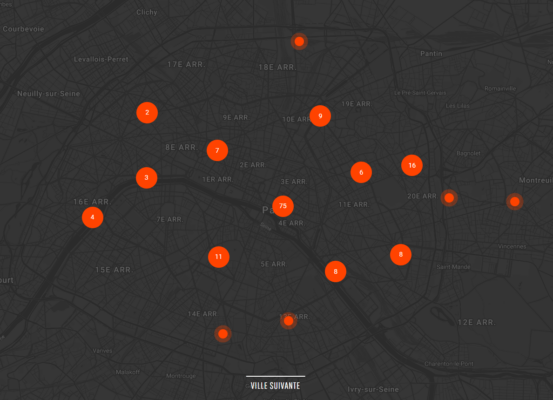Click the cluster marker labeled 6
The width and height of the screenshot is (553, 400).
click(x=361, y=172)
